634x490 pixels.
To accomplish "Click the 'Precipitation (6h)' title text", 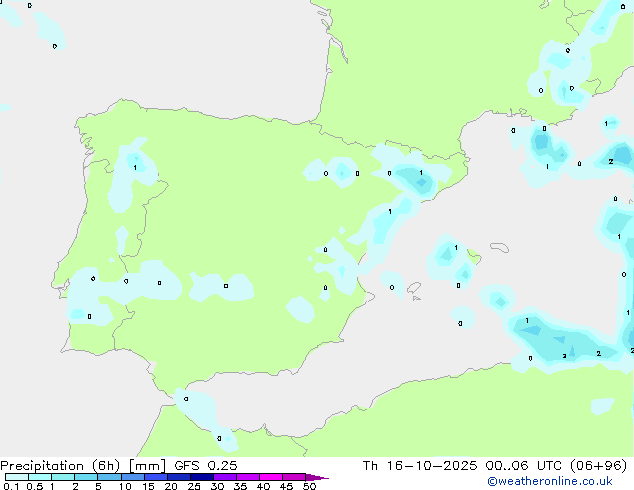I will [60, 466].
